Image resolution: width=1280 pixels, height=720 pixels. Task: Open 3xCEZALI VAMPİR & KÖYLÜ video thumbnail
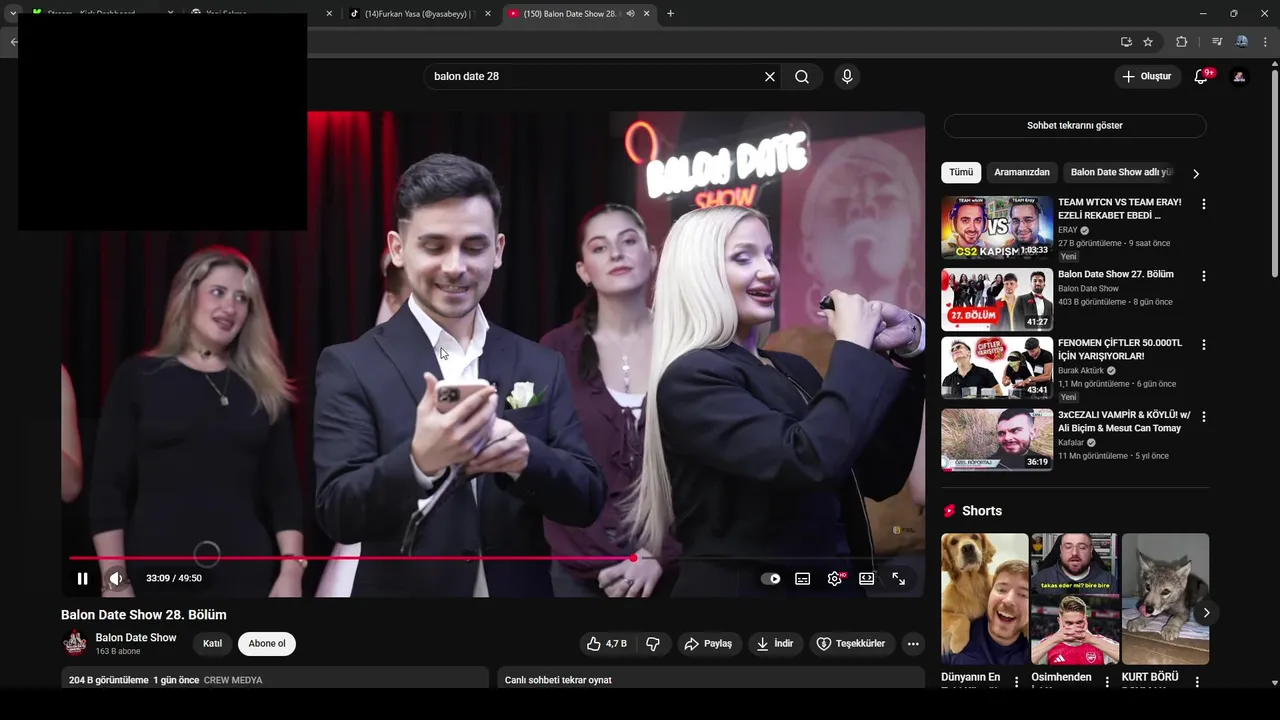[997, 439]
